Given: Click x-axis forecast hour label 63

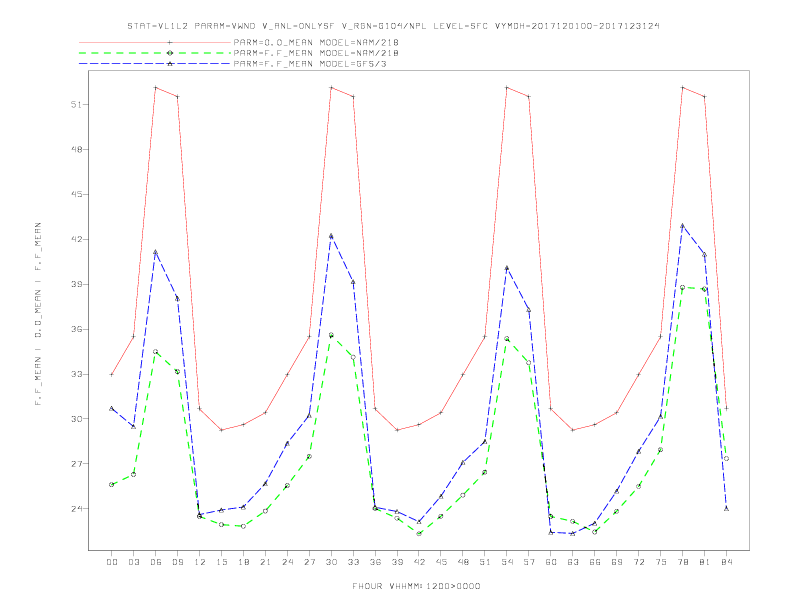Looking at the screenshot, I should coord(573,562).
